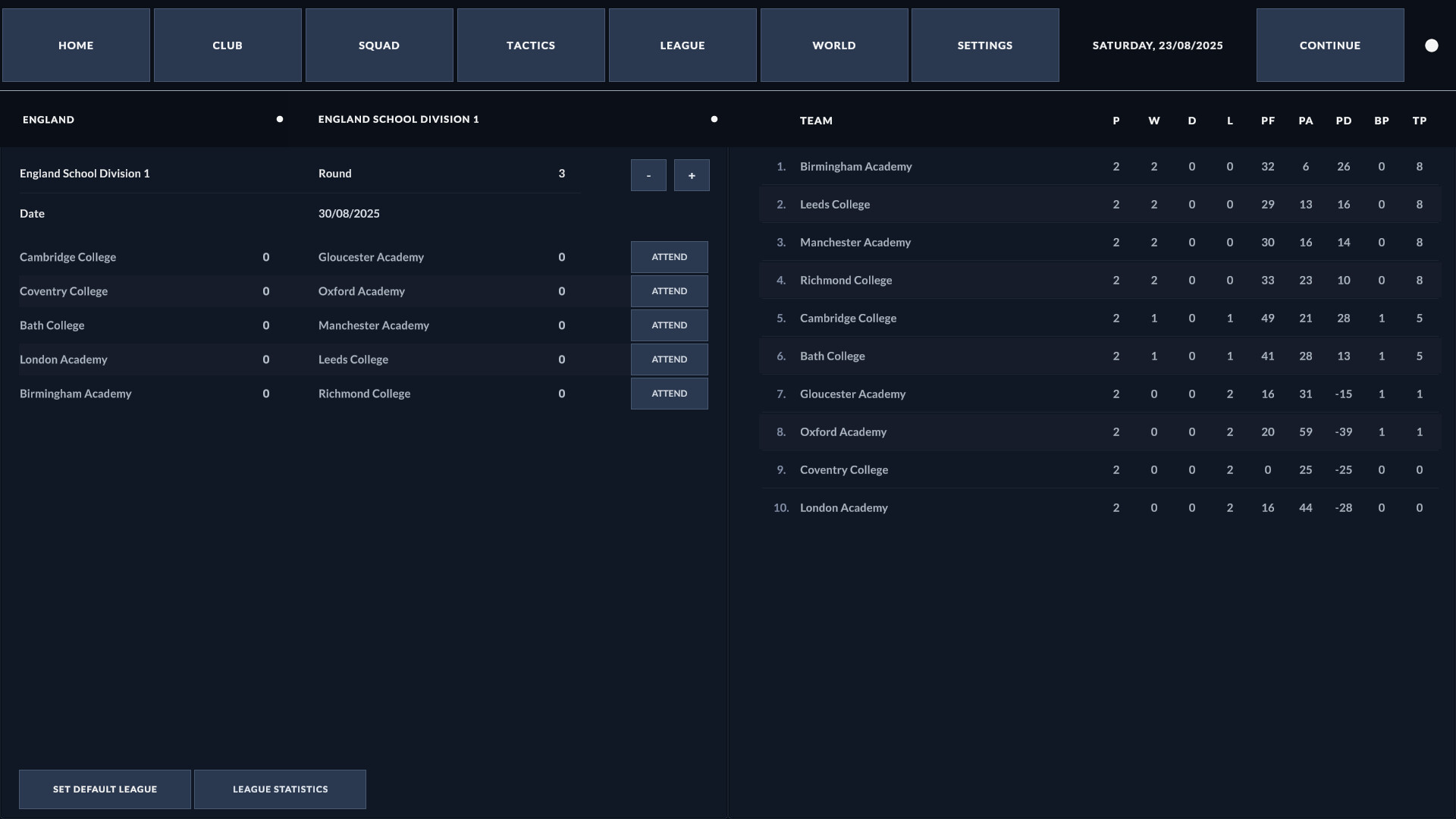Click Set Default League button
The height and width of the screenshot is (819, 1456).
[x=105, y=789]
